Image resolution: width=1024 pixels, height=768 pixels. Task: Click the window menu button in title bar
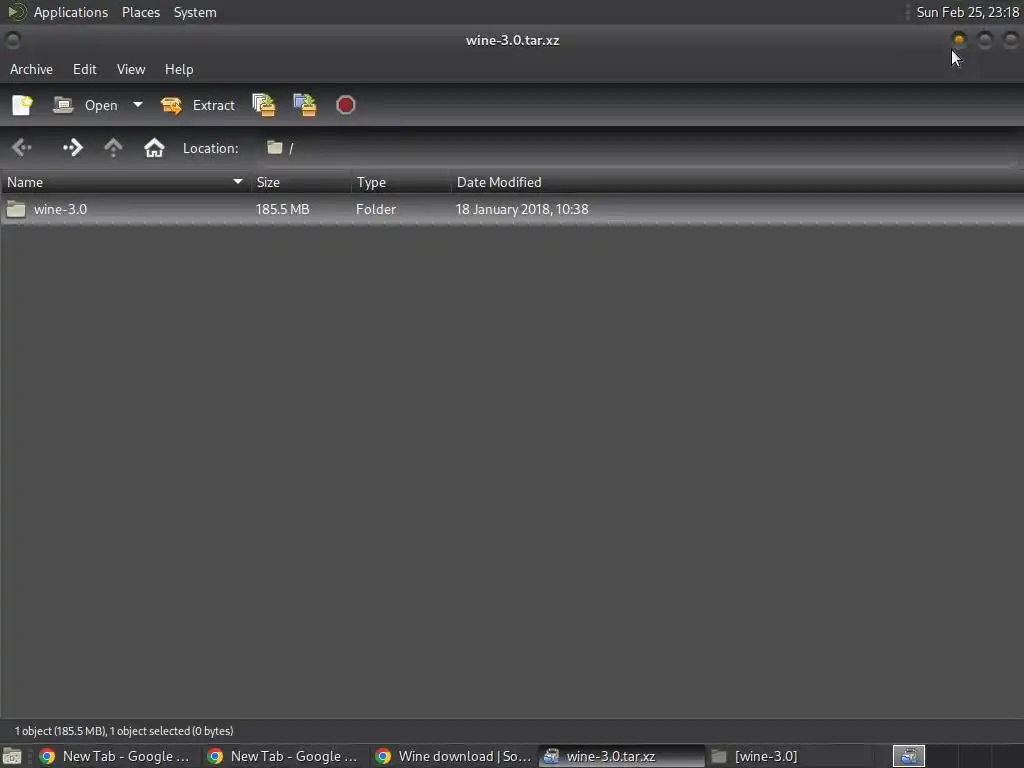coord(12,40)
